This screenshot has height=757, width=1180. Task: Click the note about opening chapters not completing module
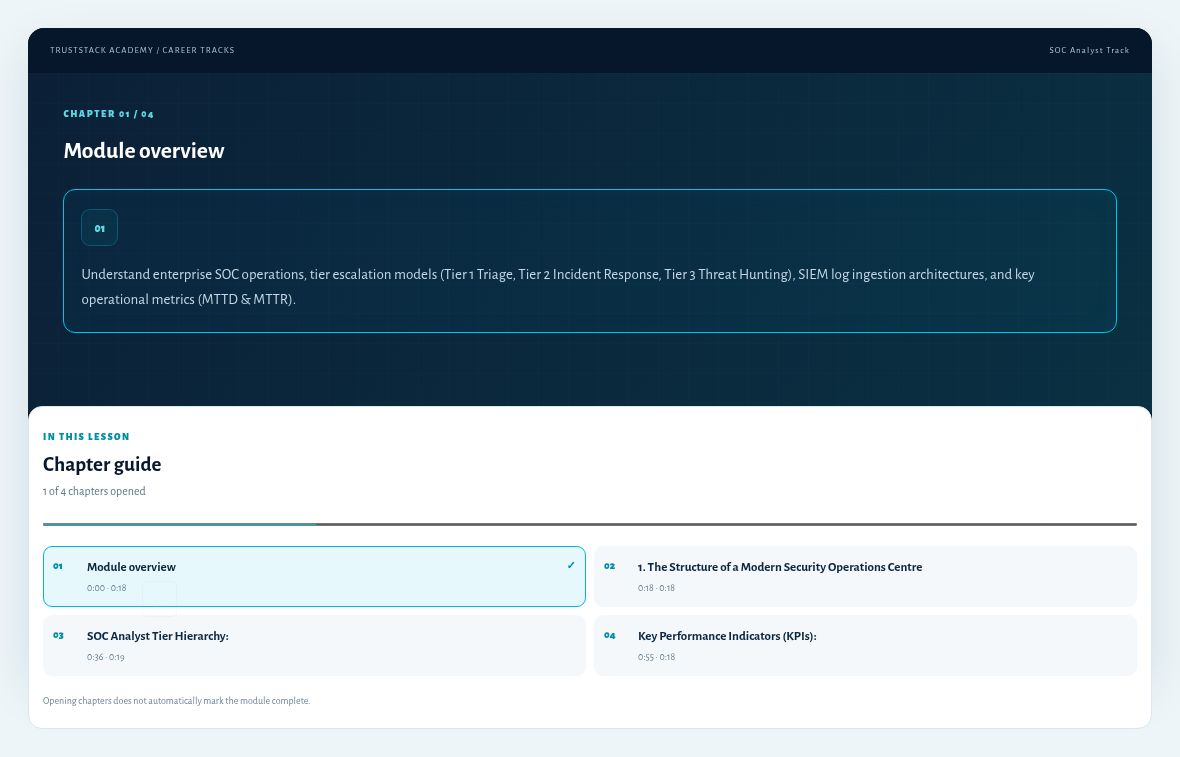coord(176,701)
